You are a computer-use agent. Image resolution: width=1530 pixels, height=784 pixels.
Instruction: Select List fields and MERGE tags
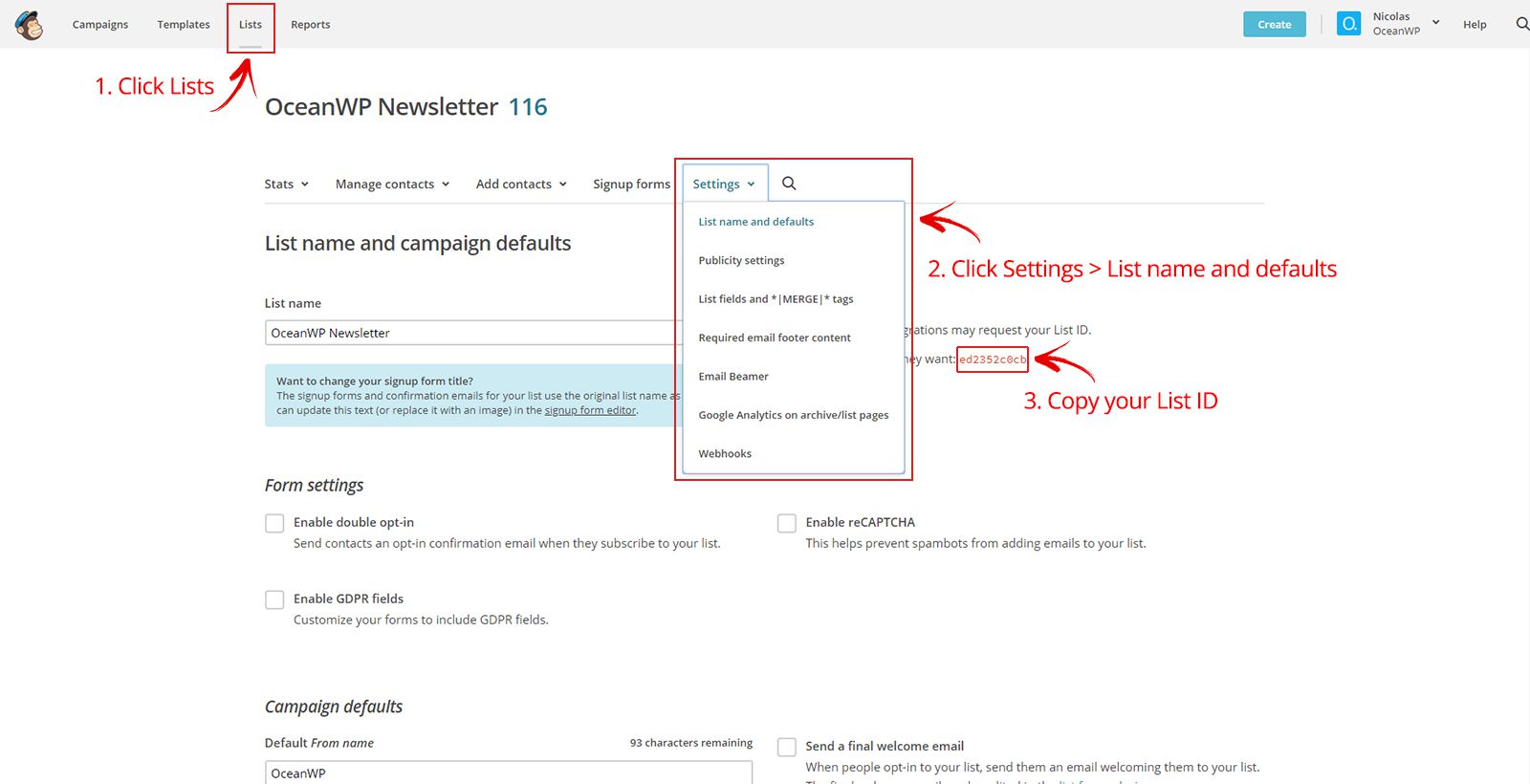point(776,299)
